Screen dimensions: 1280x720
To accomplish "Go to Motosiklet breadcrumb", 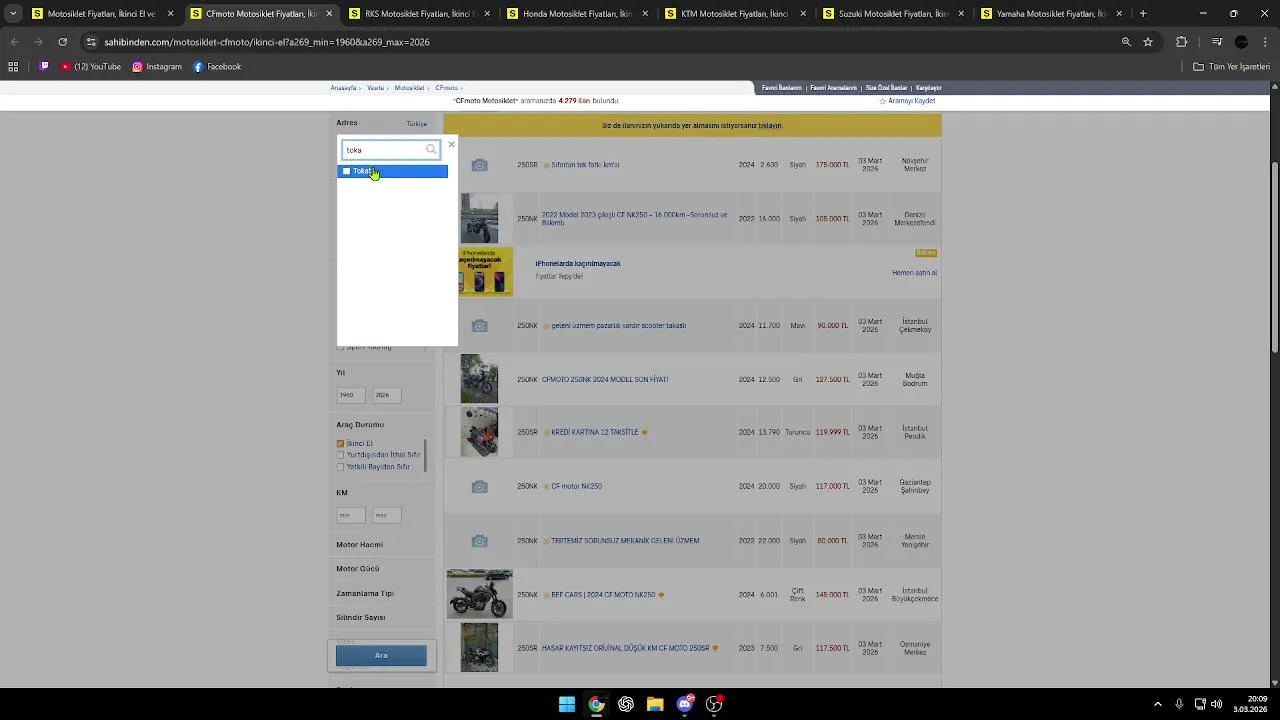I will 409,88.
